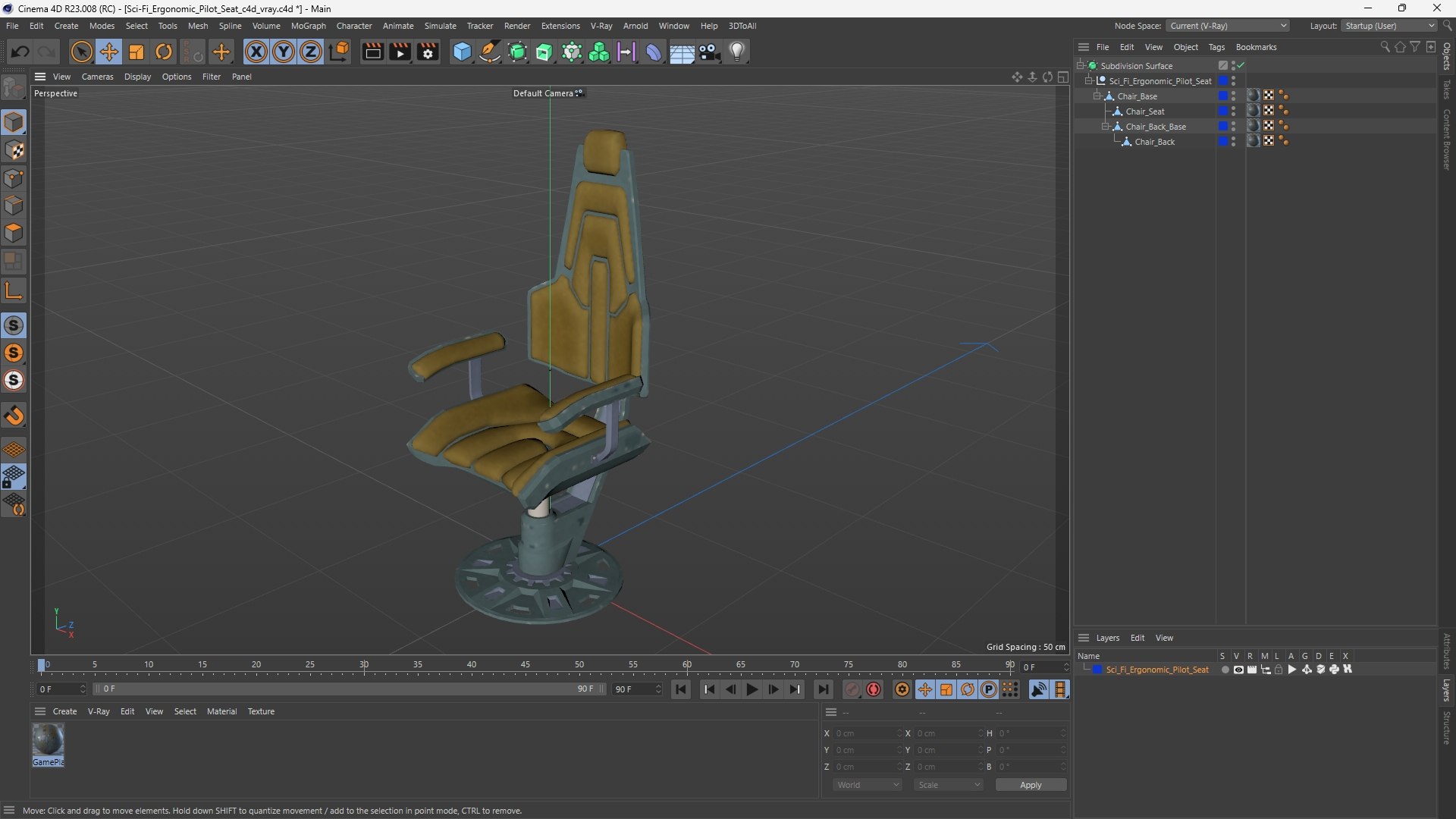This screenshot has width=1456, height=819.
Task: Open the Objects panel Tags menu
Action: [1216, 47]
